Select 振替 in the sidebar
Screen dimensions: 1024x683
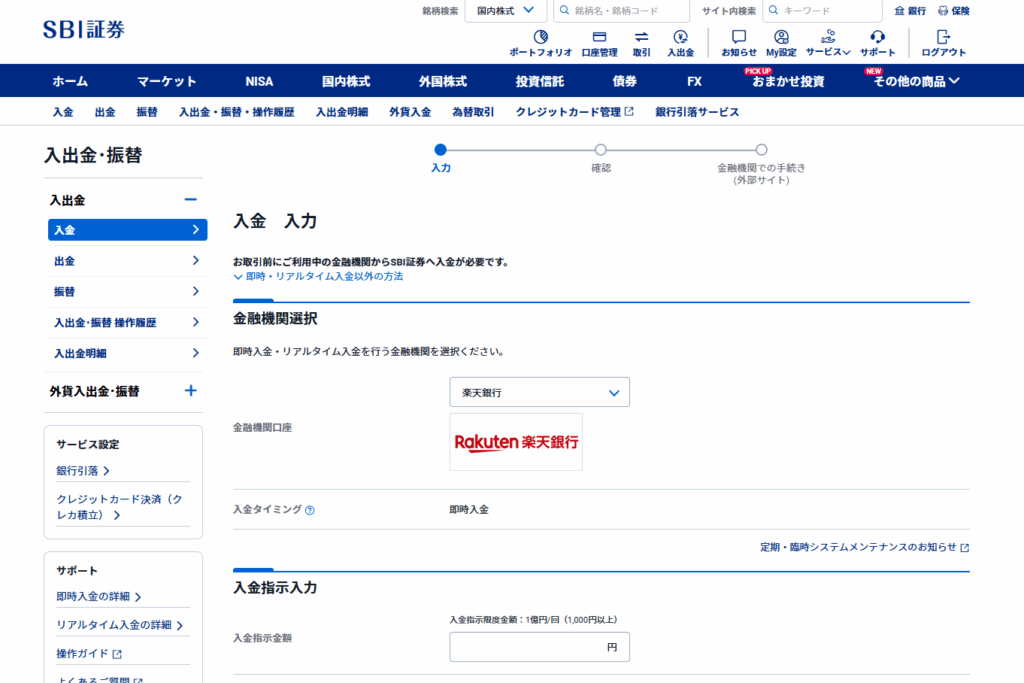127,292
